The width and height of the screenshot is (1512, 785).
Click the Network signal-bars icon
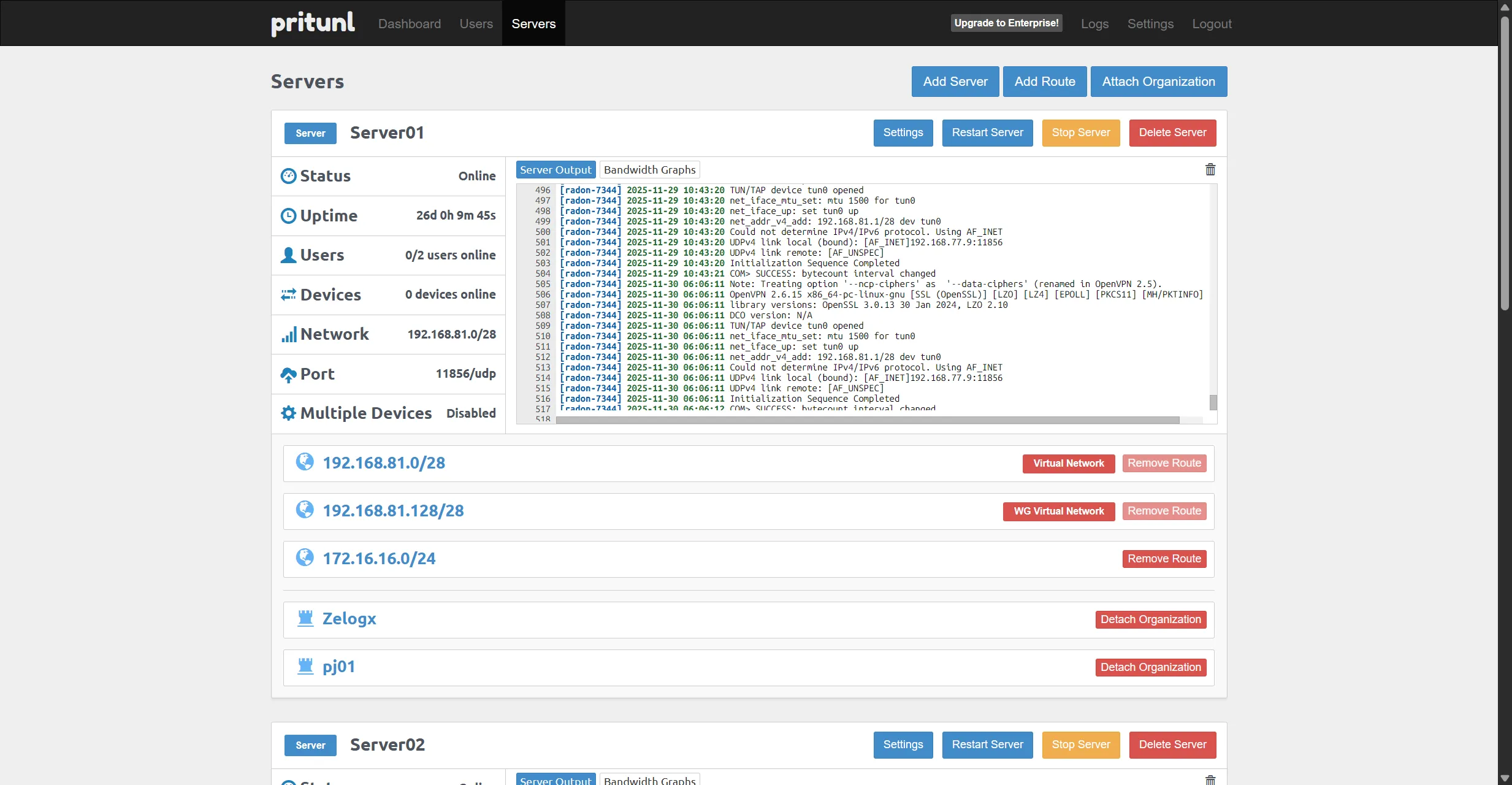click(289, 334)
